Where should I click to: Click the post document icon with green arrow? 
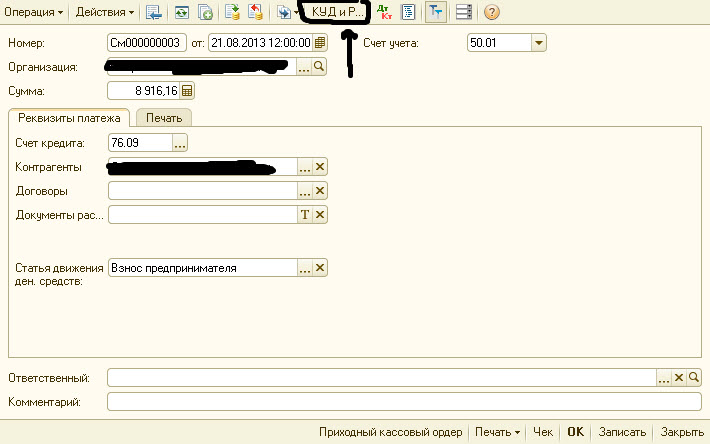tap(232, 12)
